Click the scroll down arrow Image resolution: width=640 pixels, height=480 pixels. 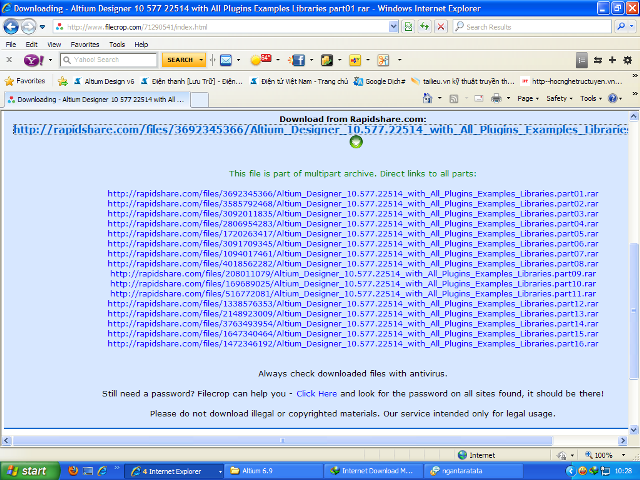point(633,430)
